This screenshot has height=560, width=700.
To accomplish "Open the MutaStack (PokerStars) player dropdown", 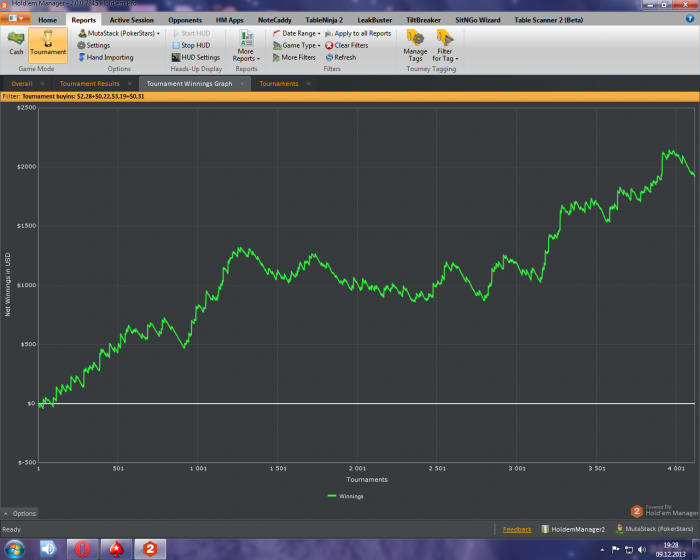I will [119, 33].
